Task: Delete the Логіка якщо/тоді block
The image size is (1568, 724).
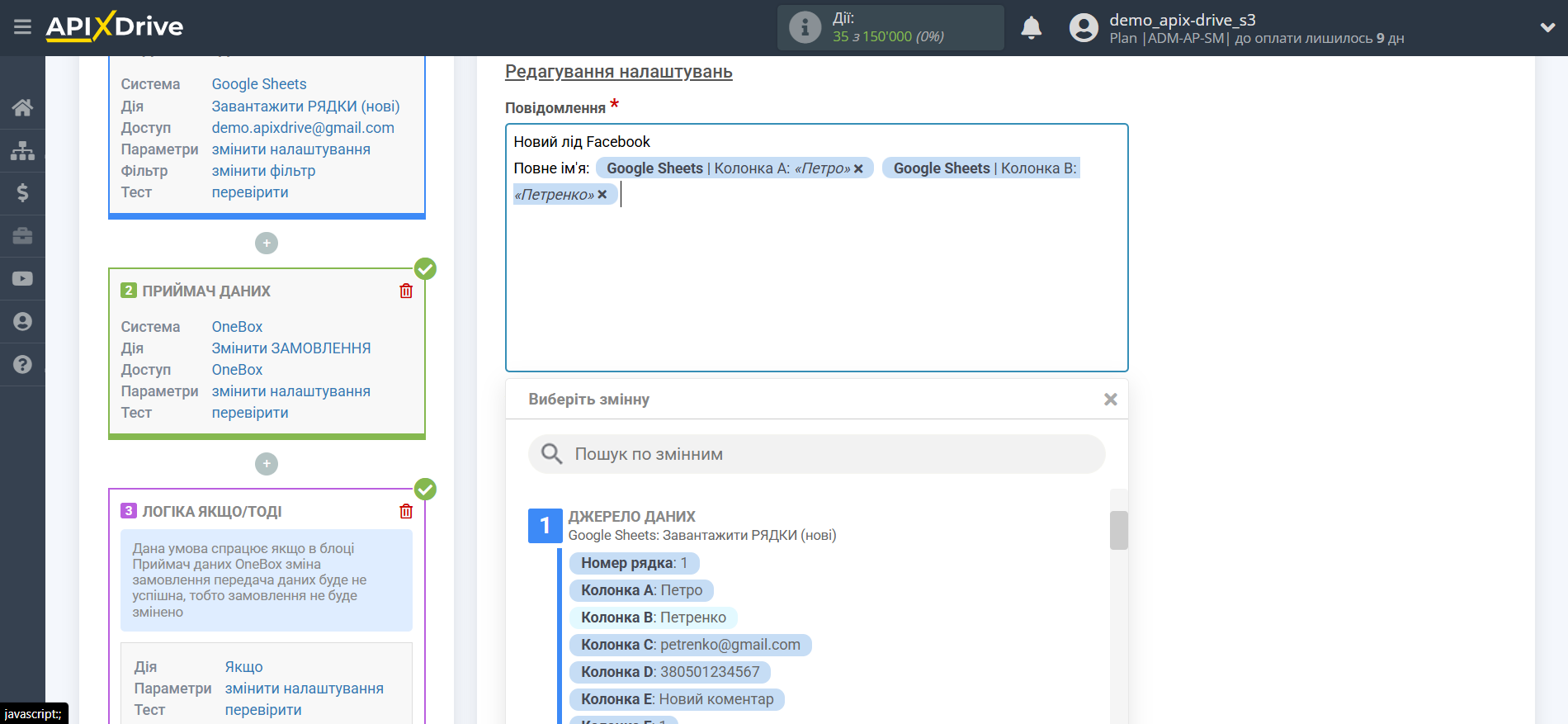Action: click(406, 511)
